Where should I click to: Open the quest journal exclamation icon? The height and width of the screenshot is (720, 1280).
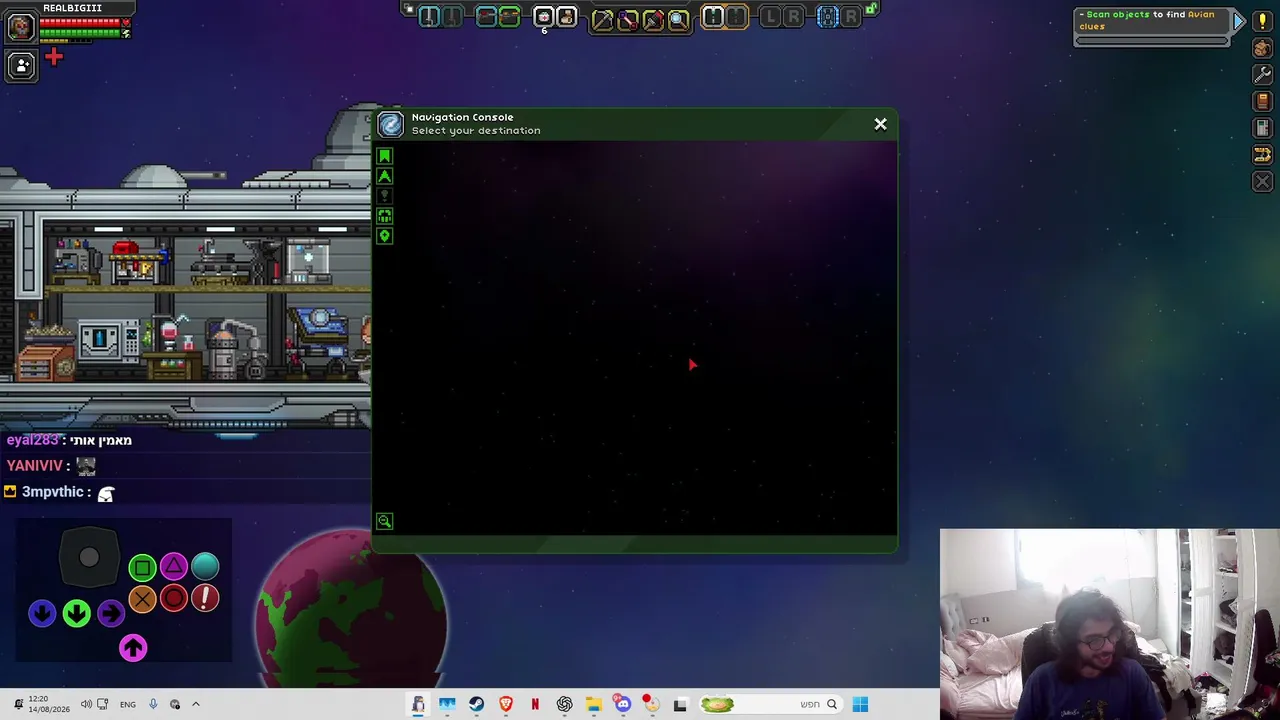tap(1262, 21)
